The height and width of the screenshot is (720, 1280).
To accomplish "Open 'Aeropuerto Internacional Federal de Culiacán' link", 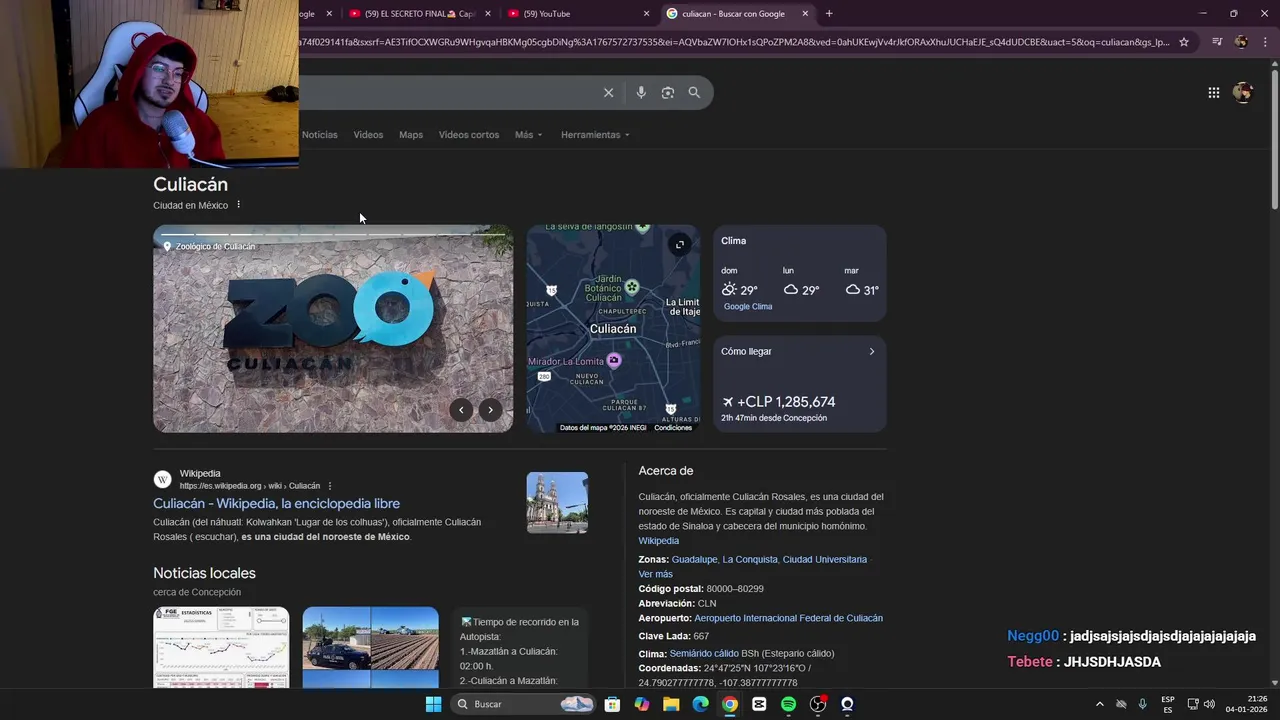I will (x=788, y=619).
